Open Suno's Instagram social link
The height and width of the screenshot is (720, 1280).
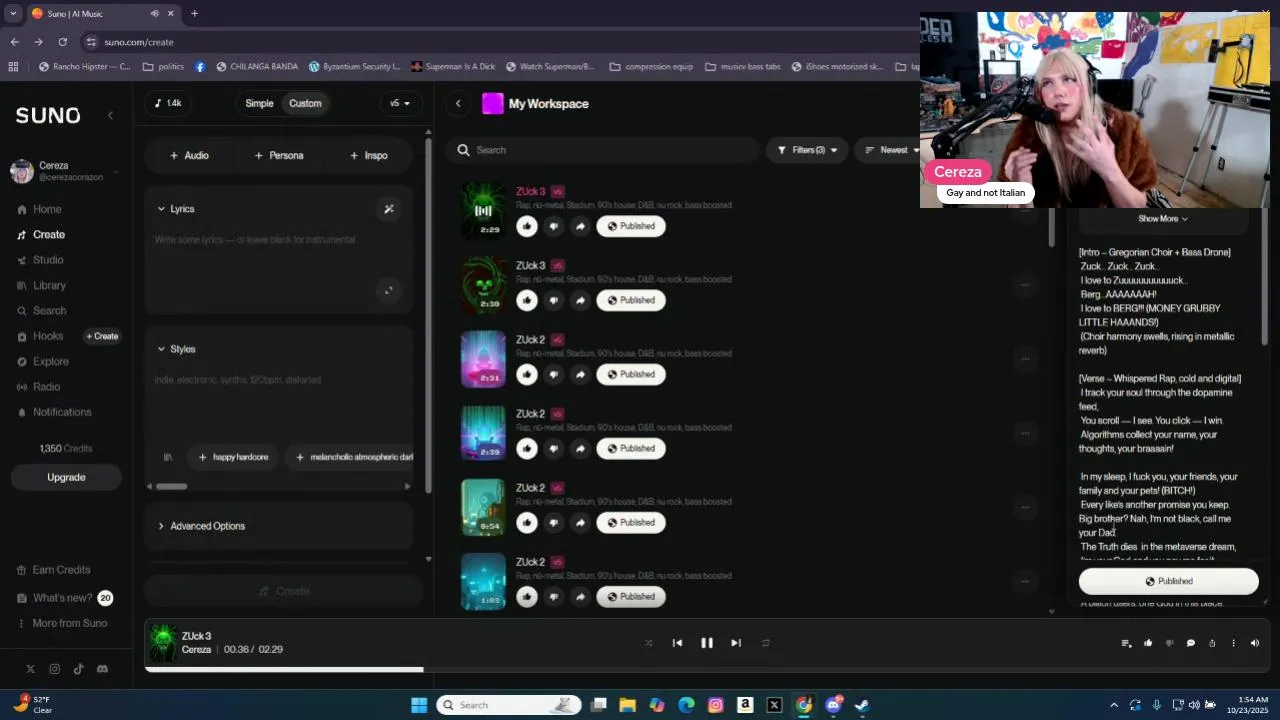click(54, 669)
